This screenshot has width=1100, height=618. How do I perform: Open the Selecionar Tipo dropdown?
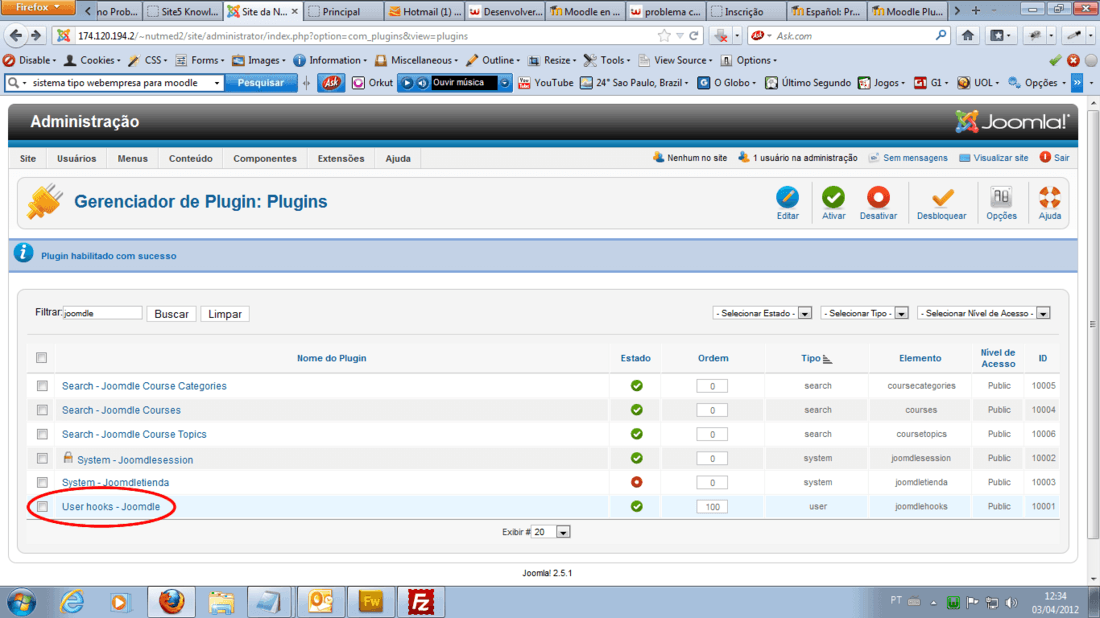[864, 314]
